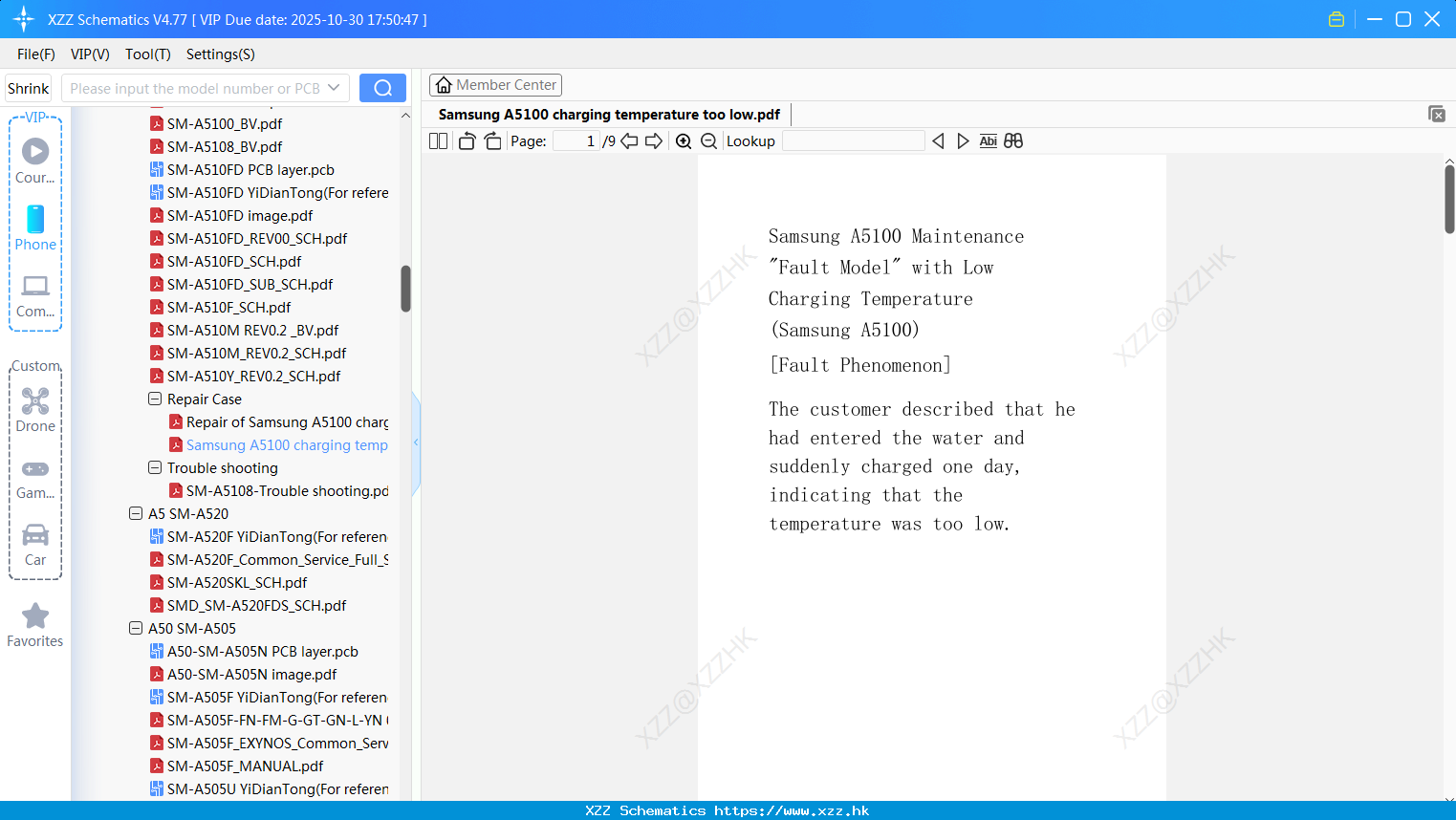The height and width of the screenshot is (820, 1456).
Task: Toggle the Abi whole-word match icon
Action: [988, 141]
